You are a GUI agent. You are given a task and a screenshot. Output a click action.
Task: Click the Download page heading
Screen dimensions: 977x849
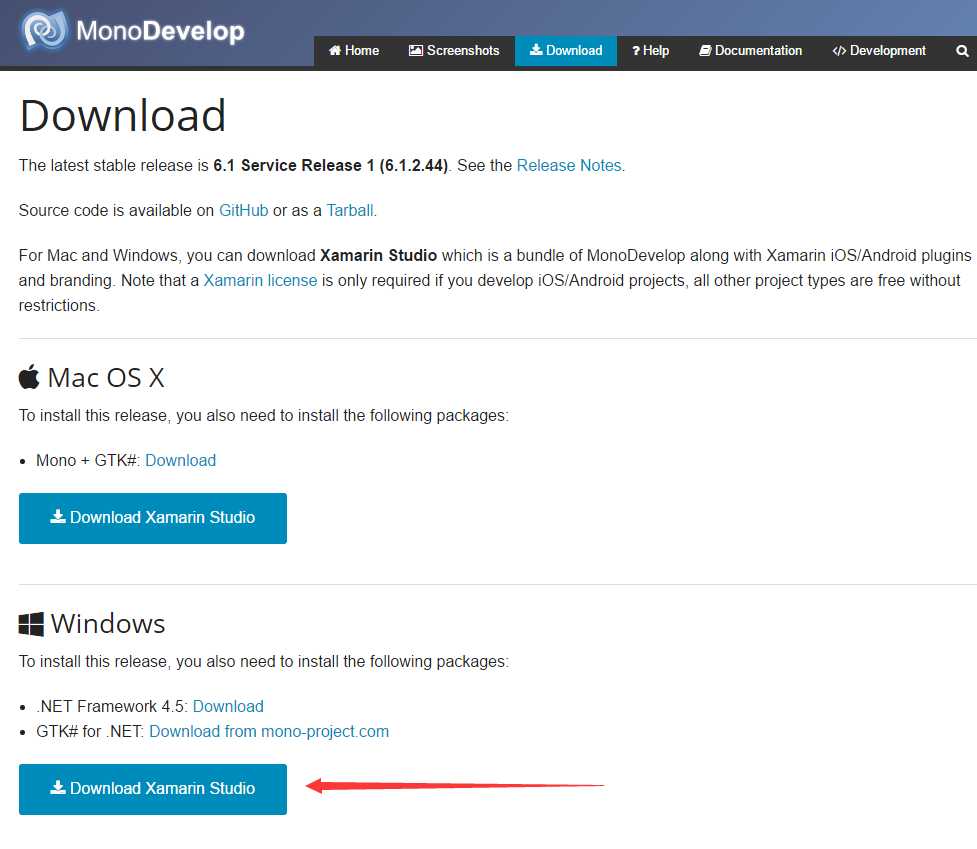tap(123, 116)
